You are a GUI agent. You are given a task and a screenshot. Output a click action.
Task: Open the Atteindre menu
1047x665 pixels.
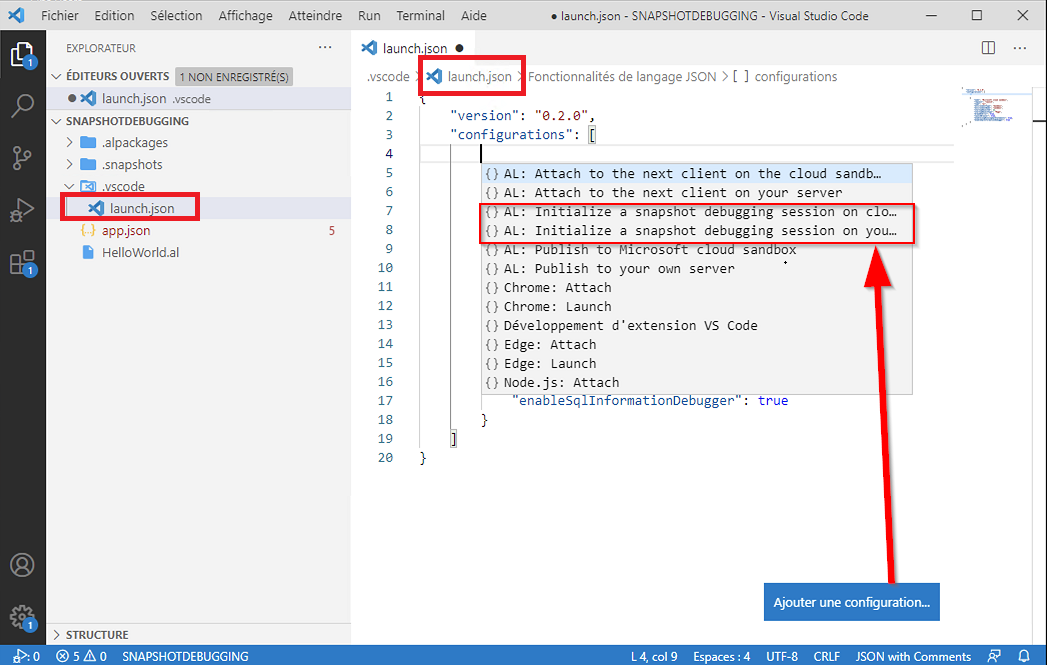tap(315, 15)
